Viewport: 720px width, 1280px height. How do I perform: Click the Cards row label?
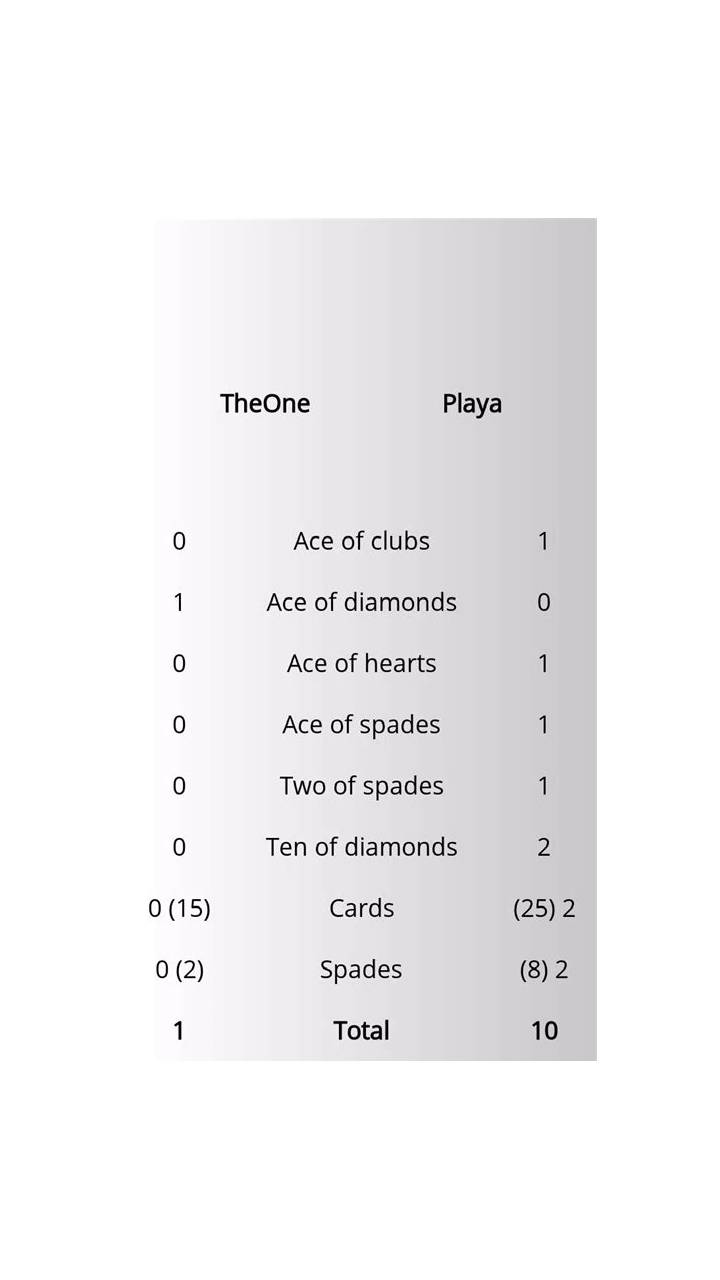361,908
